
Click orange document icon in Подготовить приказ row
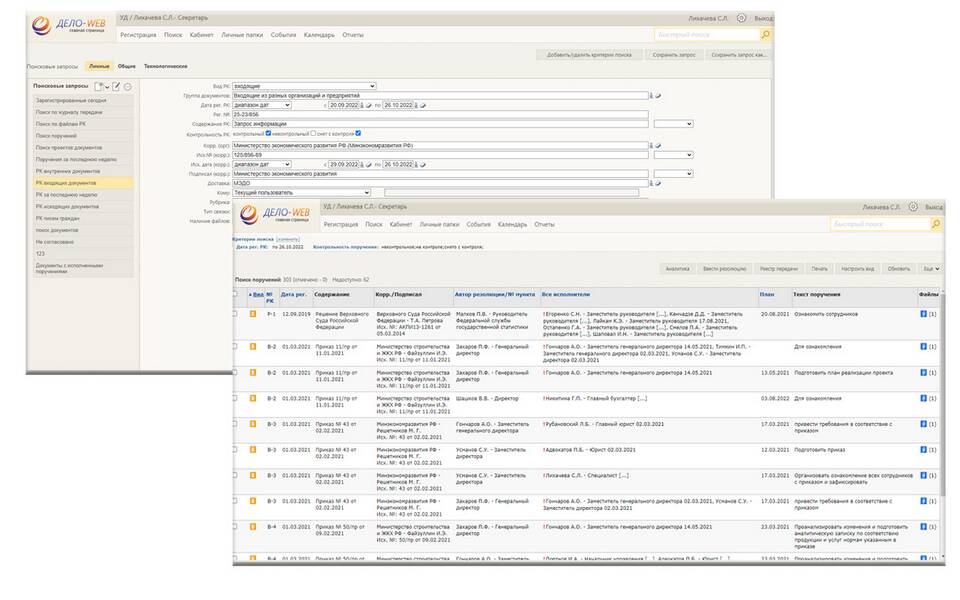252,450
